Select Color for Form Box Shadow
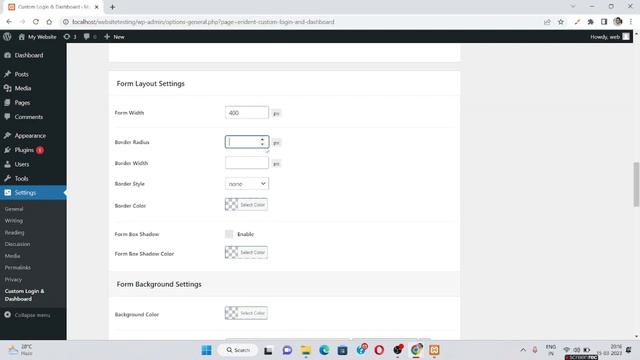This screenshot has height=360, width=640. (x=246, y=253)
